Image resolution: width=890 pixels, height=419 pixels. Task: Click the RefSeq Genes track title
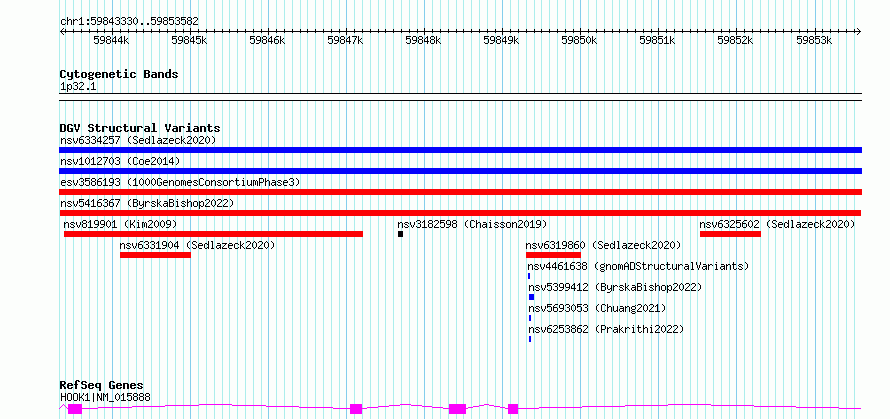[102, 386]
